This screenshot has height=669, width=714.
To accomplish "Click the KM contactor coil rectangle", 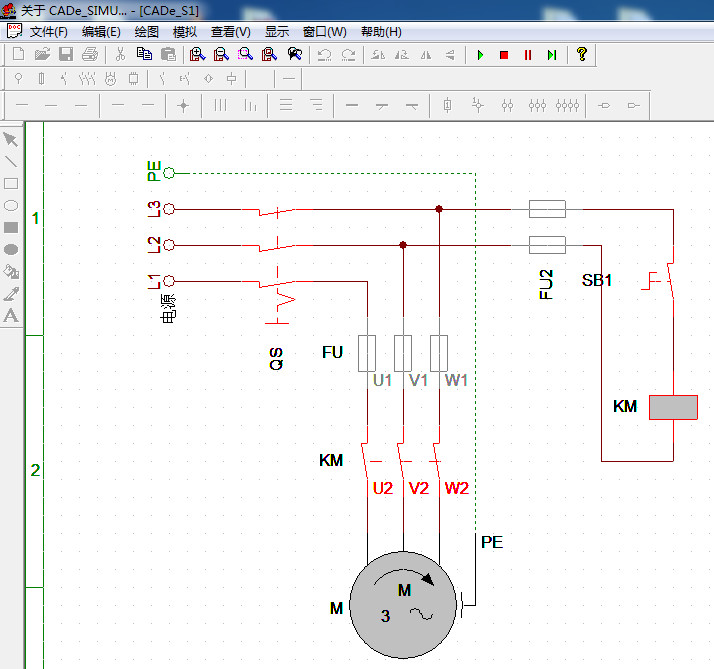I will (673, 407).
